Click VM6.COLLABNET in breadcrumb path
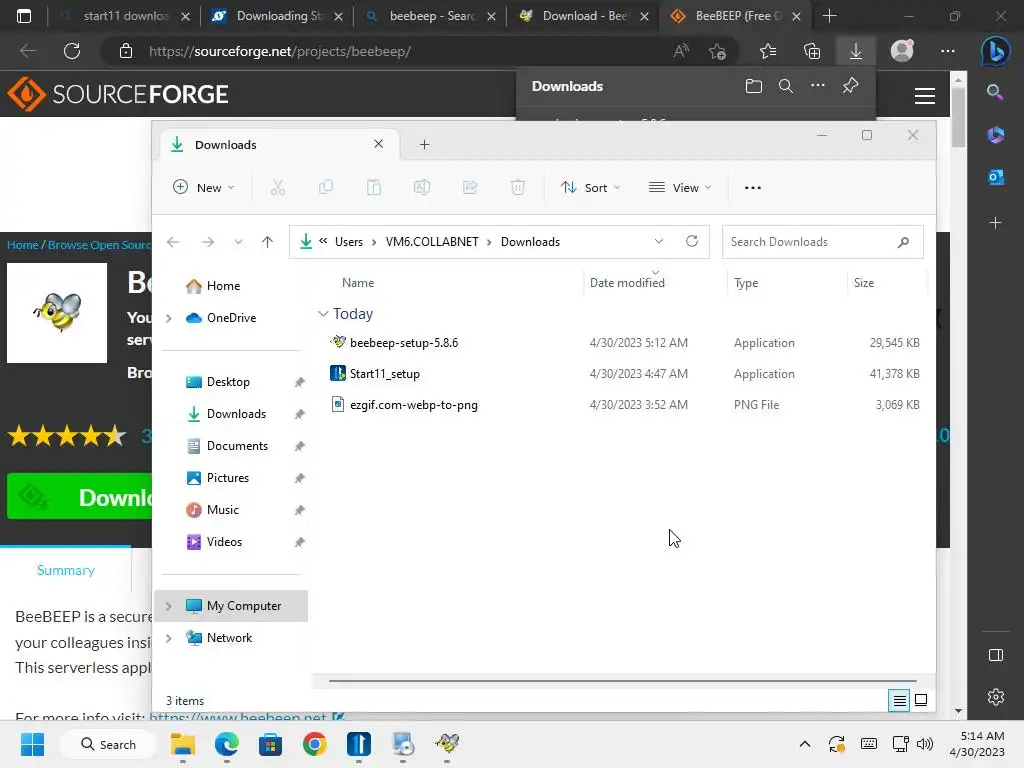 (432, 242)
